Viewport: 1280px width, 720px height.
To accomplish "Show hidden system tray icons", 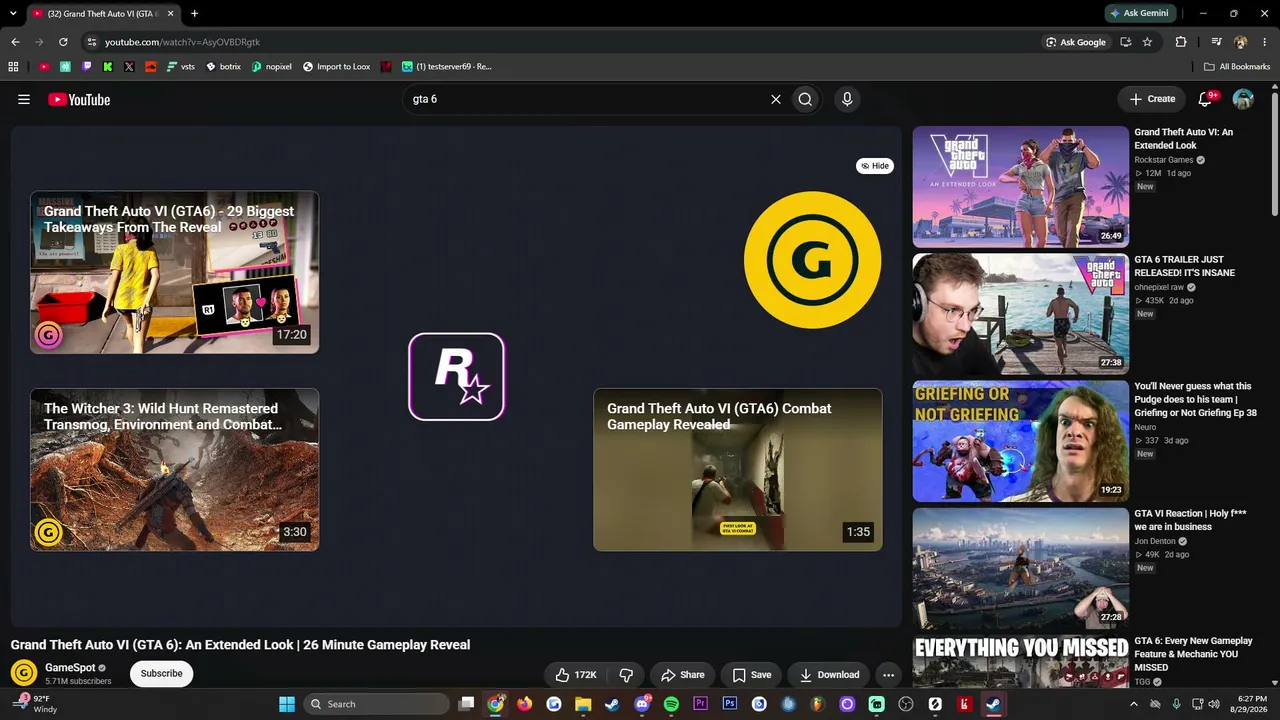I will tap(1133, 704).
